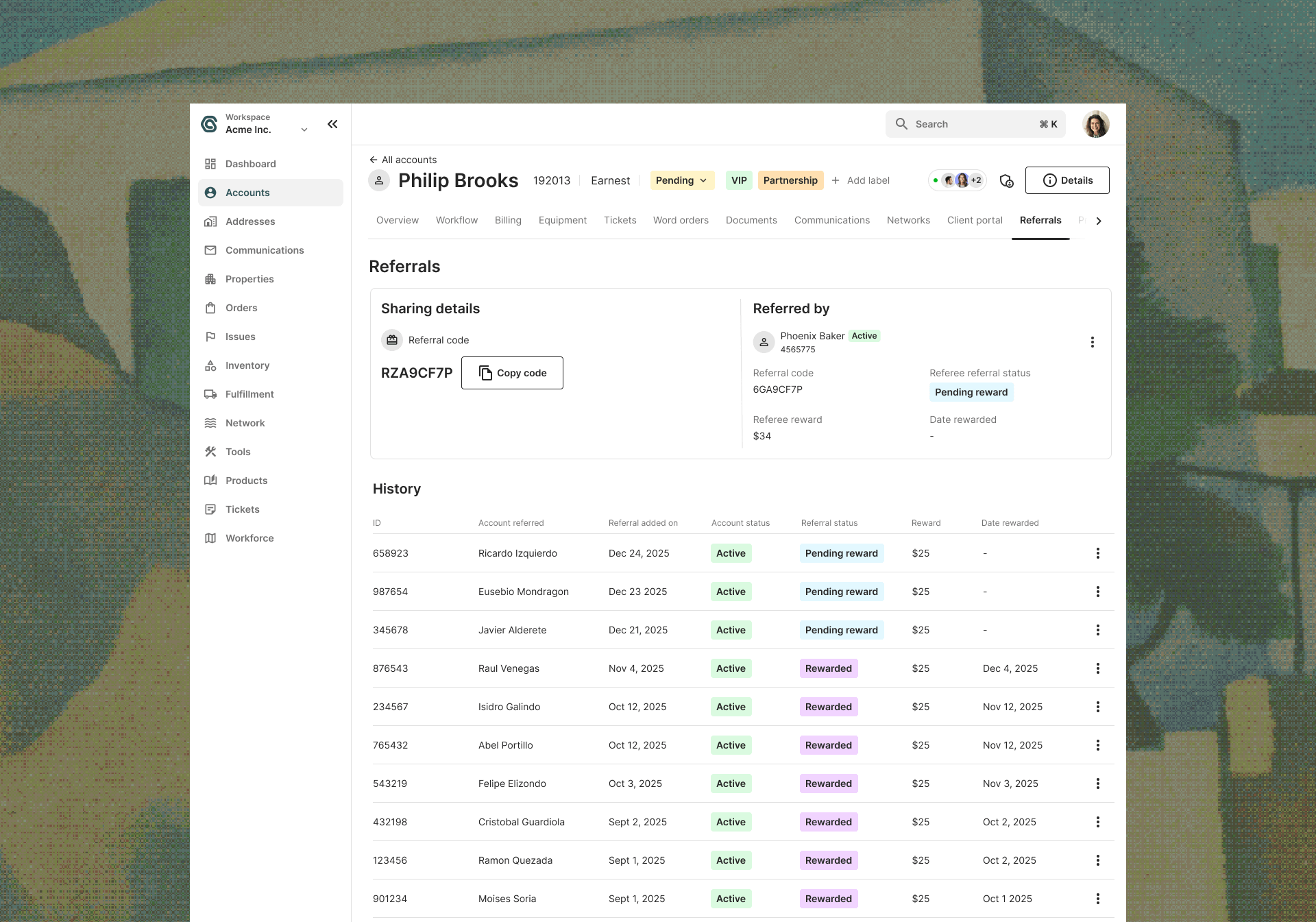This screenshot has height=922, width=1316.
Task: Open the user profile avatar
Action: tap(1095, 124)
